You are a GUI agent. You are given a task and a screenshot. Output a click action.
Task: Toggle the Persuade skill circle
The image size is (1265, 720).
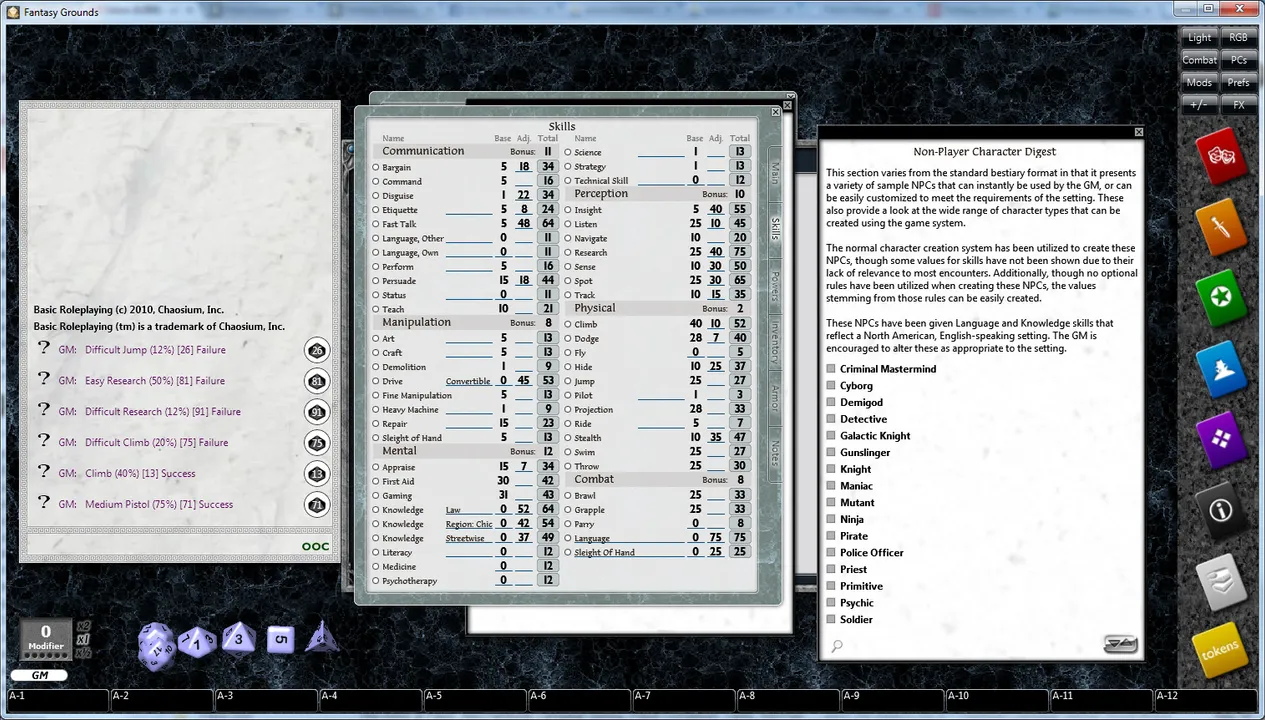click(376, 282)
